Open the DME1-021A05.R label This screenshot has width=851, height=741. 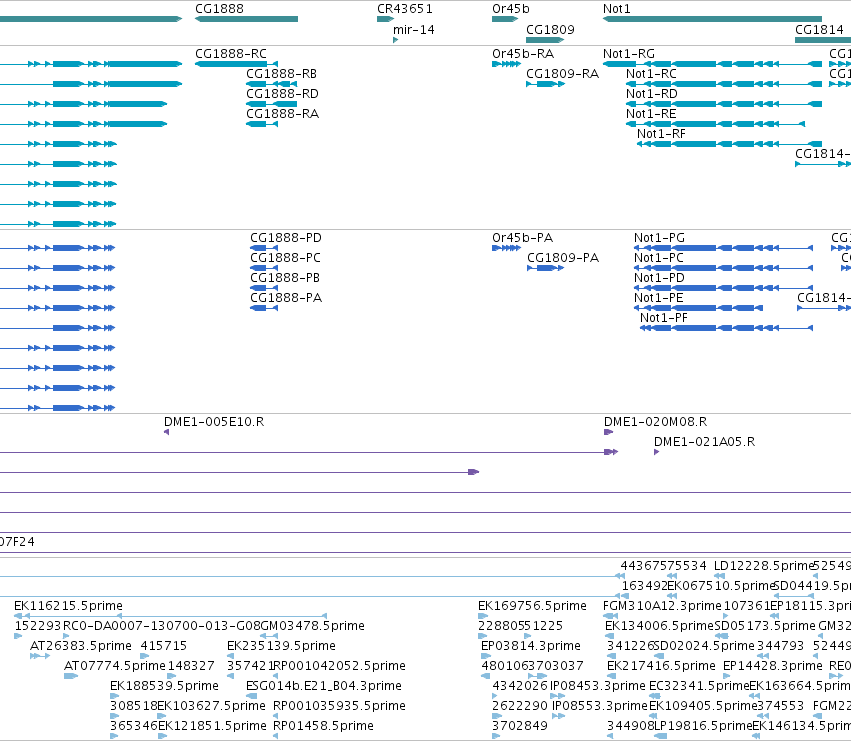[704, 442]
